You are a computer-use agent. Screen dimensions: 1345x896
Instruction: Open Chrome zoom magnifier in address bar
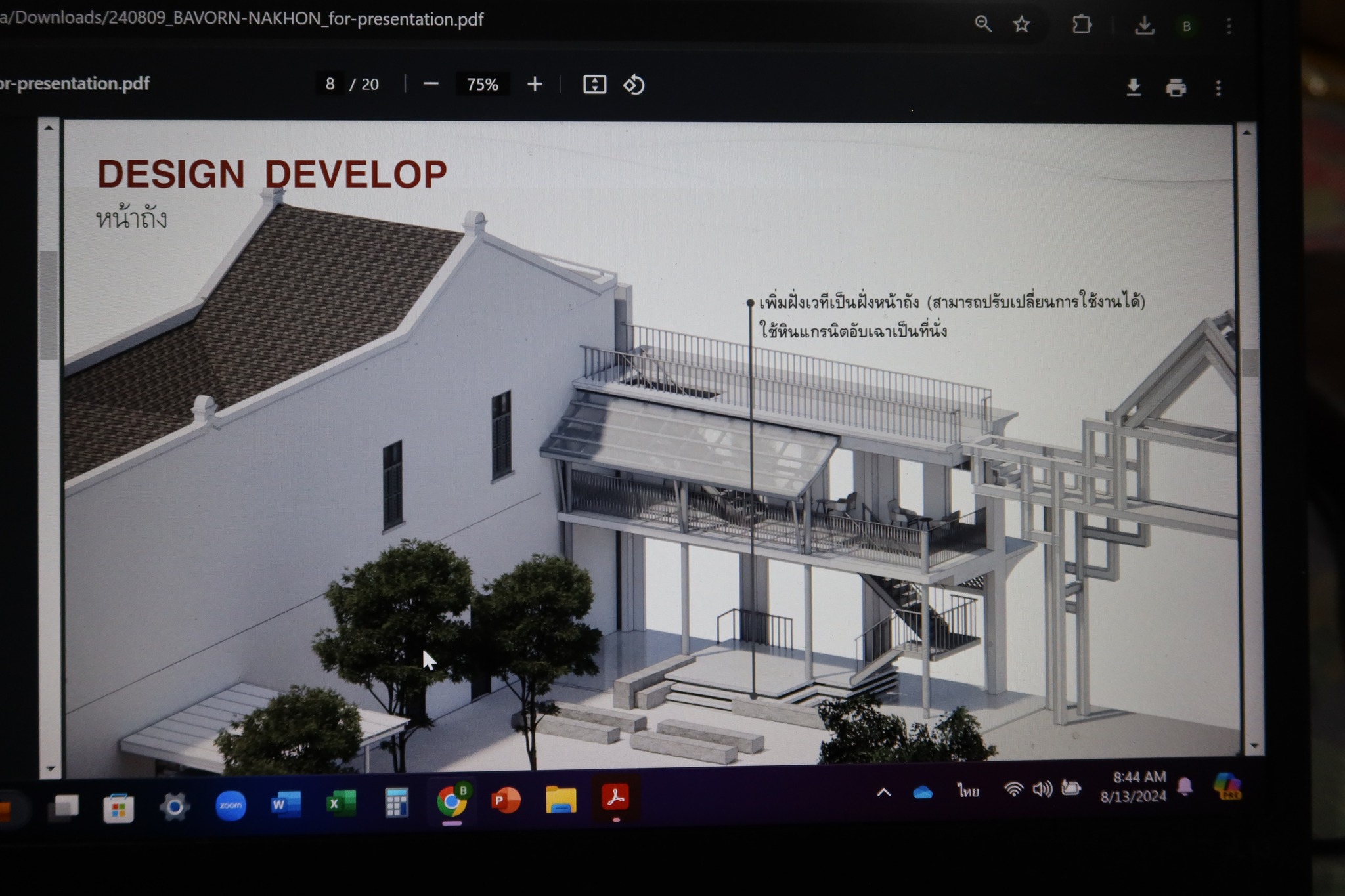pyautogui.click(x=983, y=24)
